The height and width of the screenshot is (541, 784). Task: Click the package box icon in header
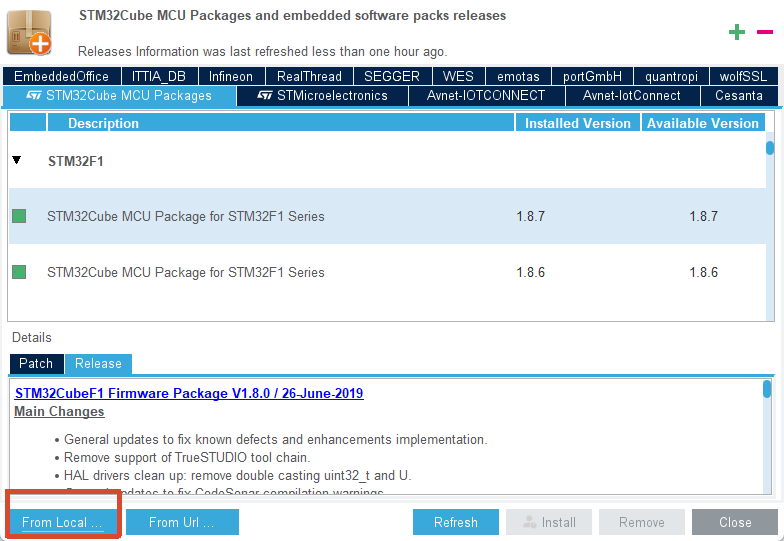(30, 32)
